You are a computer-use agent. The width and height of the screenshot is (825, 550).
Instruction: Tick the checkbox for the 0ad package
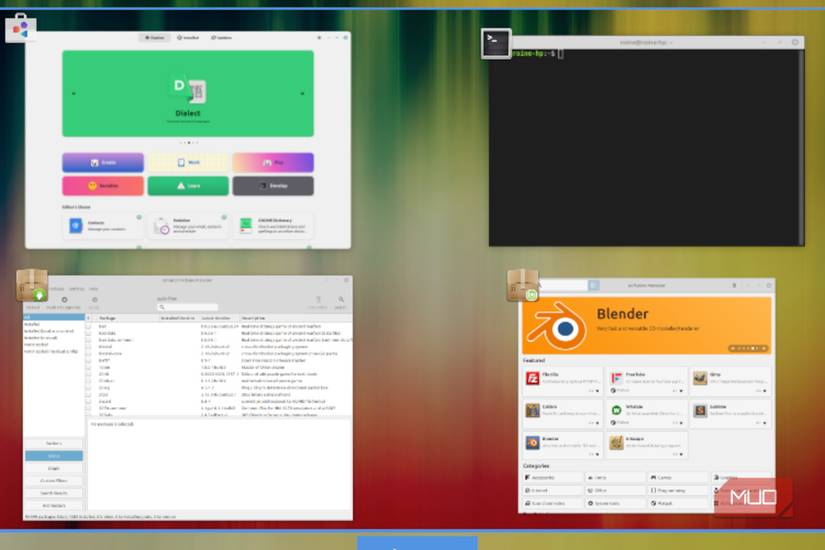click(x=88, y=326)
